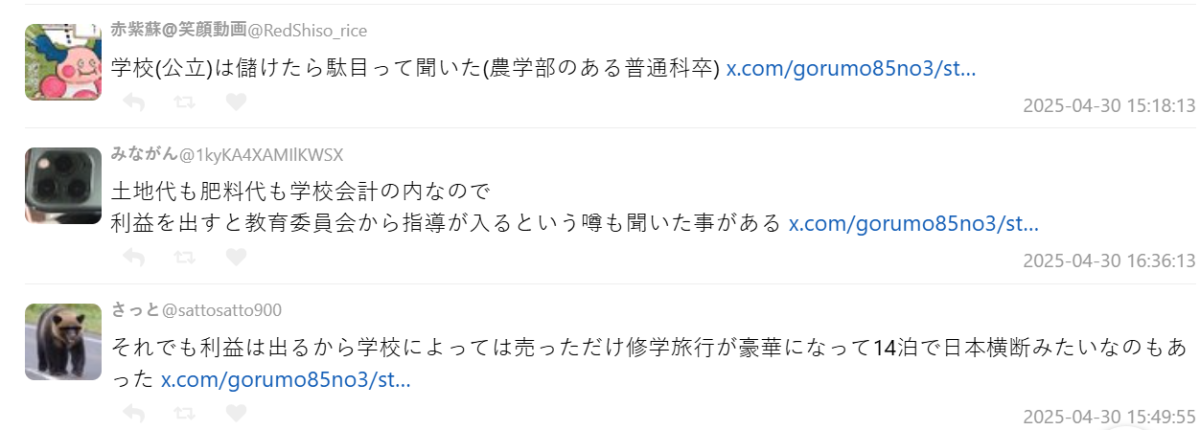Retweet the RedShiso_rice post
This screenshot has height=430, width=1200.
click(185, 102)
